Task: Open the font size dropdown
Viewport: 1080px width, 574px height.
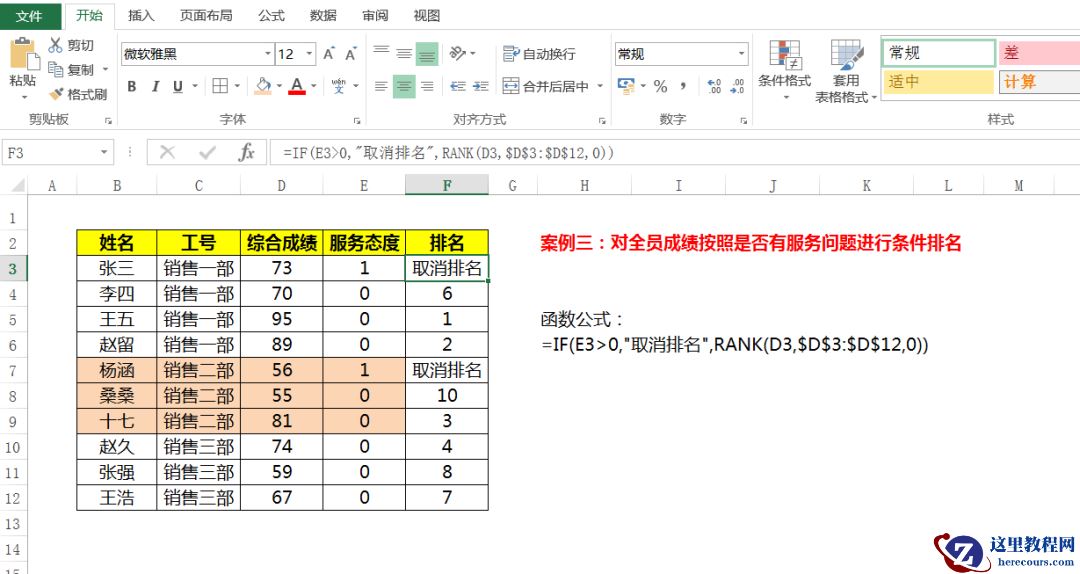Action: (x=310, y=54)
